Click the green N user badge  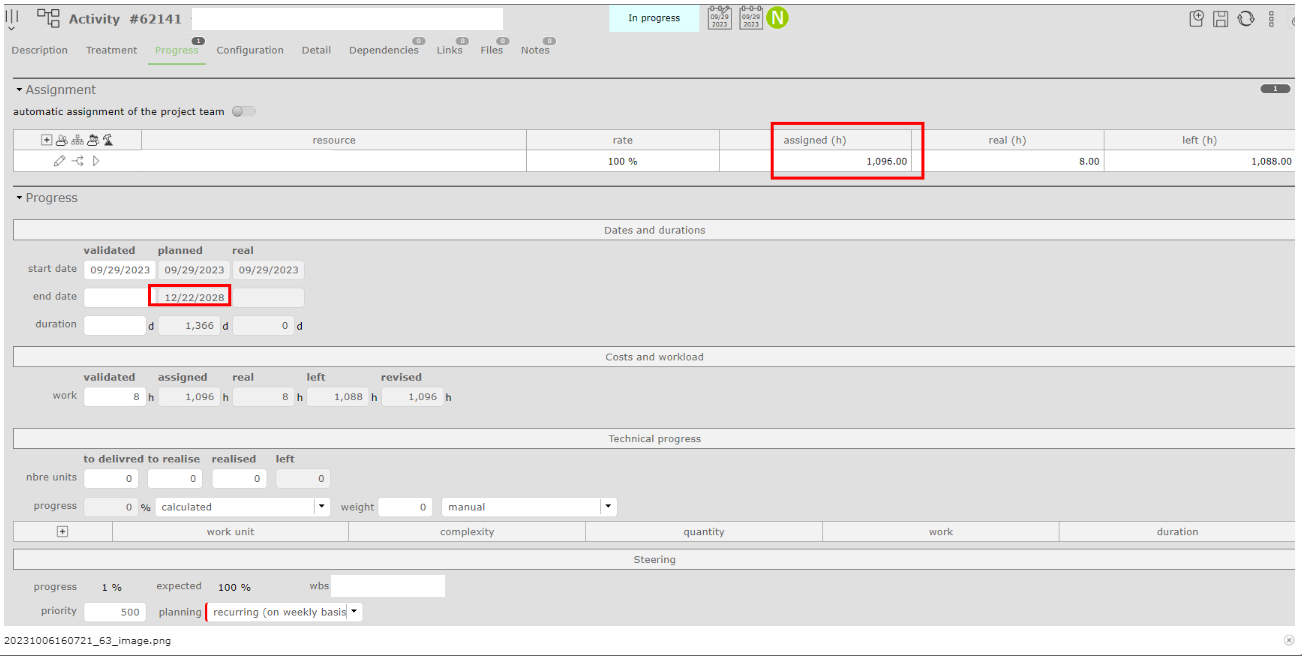777,17
